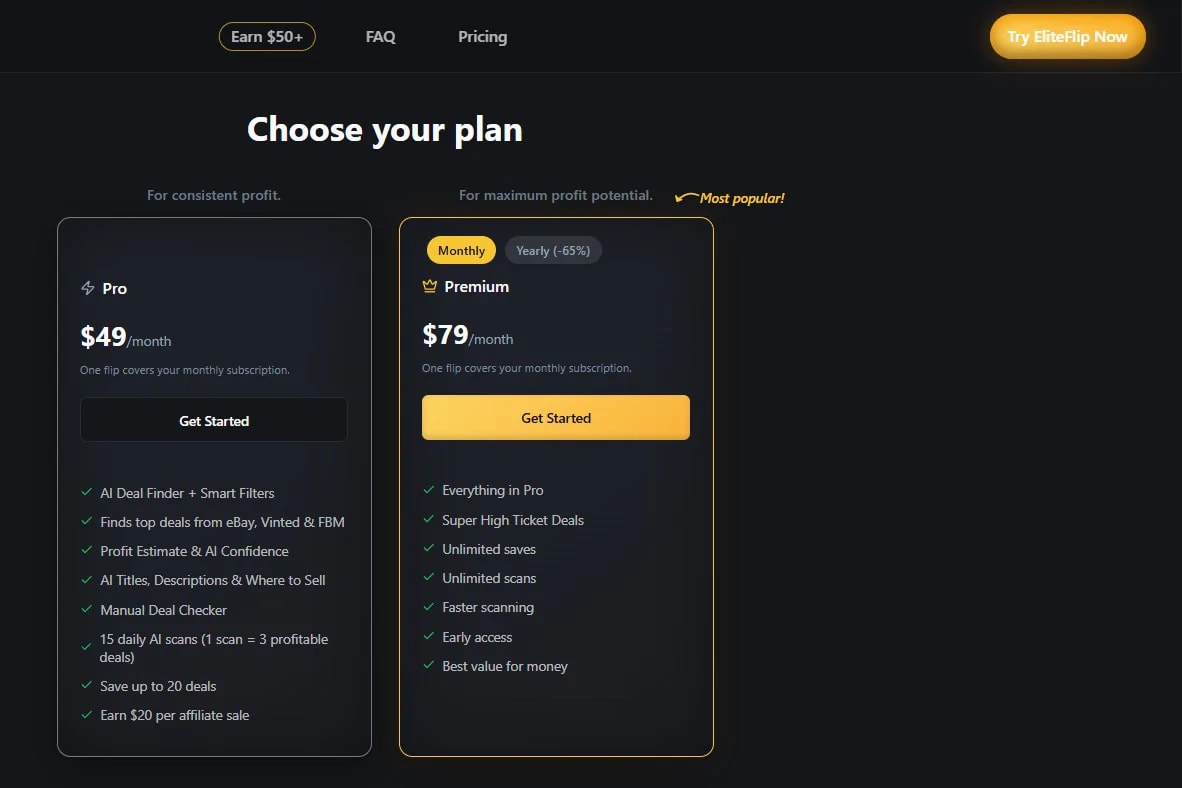Click the Super High Ticket Deals feature
This screenshot has height=788, width=1182.
click(513, 520)
